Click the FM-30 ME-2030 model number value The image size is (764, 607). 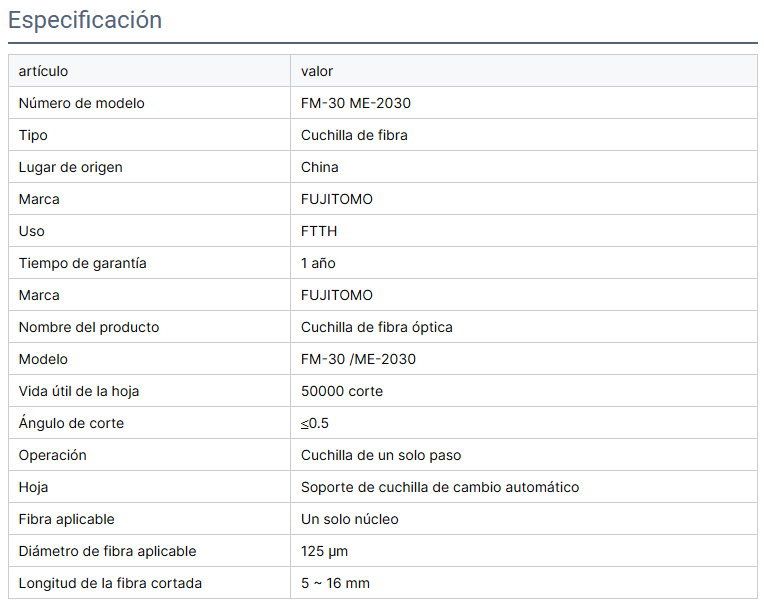click(356, 103)
